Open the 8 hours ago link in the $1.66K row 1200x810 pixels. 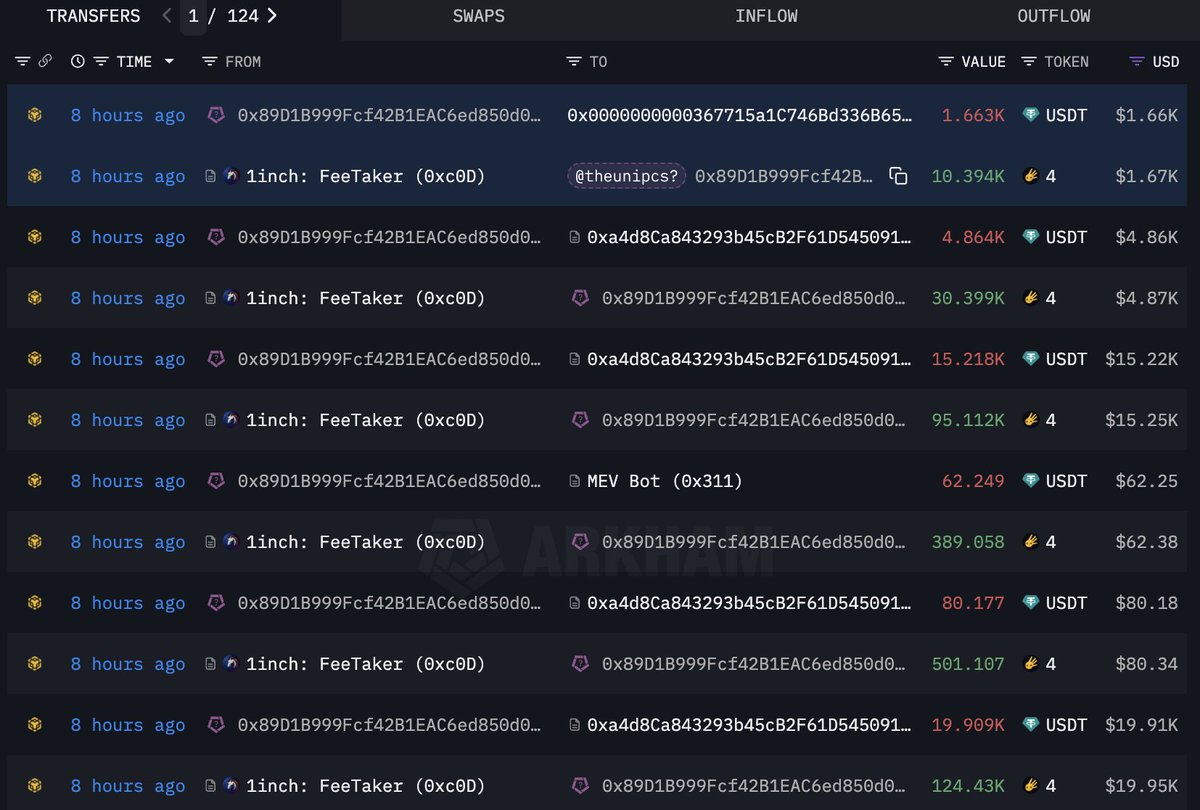tap(127, 115)
